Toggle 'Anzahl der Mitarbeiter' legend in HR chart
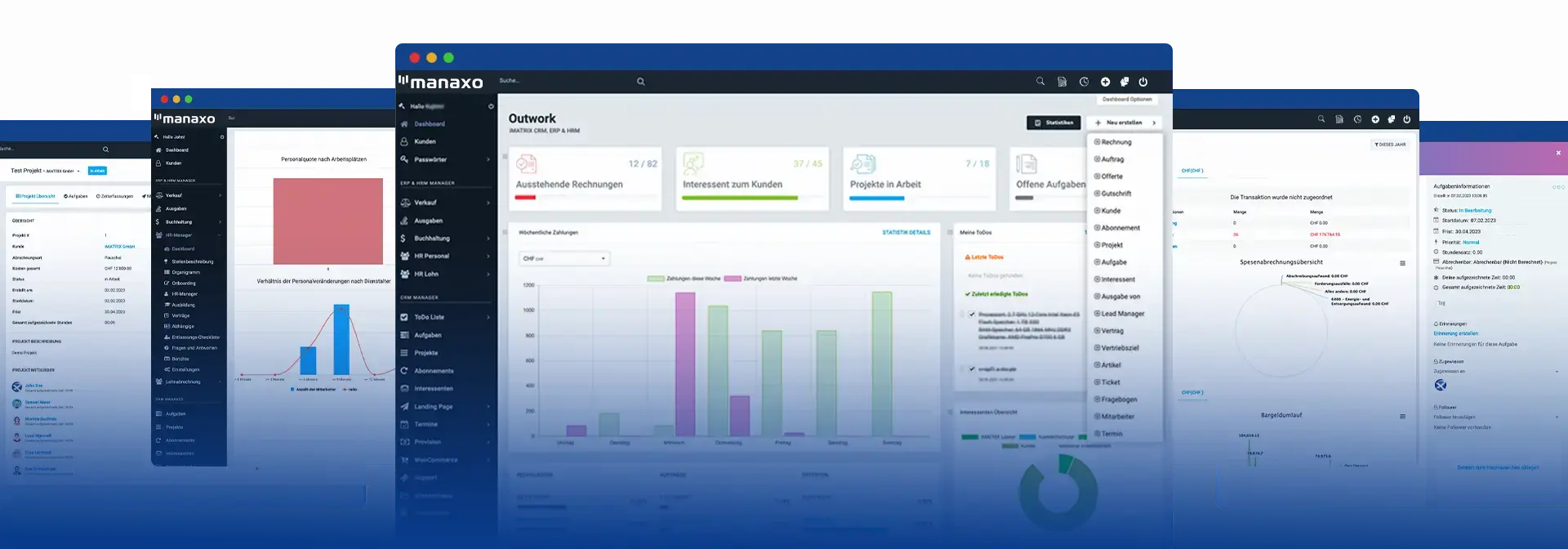This screenshot has width=1568, height=549. (313, 390)
